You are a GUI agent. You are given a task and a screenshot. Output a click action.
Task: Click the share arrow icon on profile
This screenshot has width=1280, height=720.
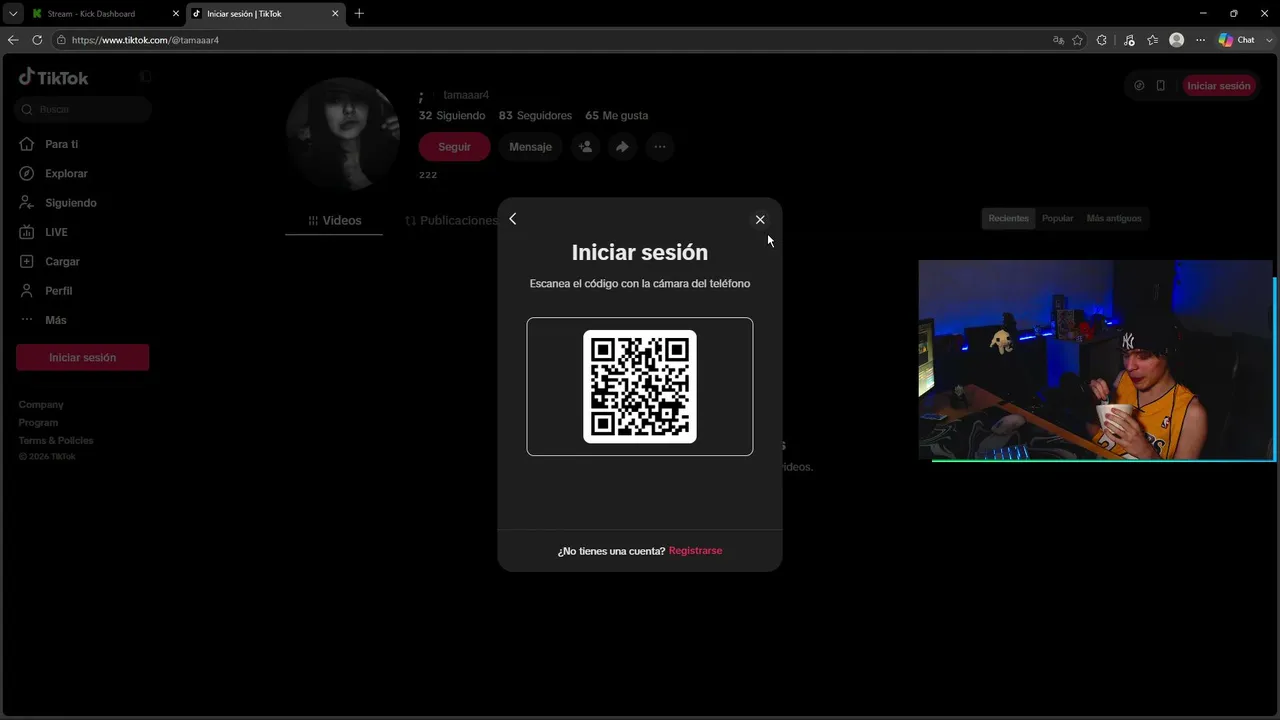point(622,147)
